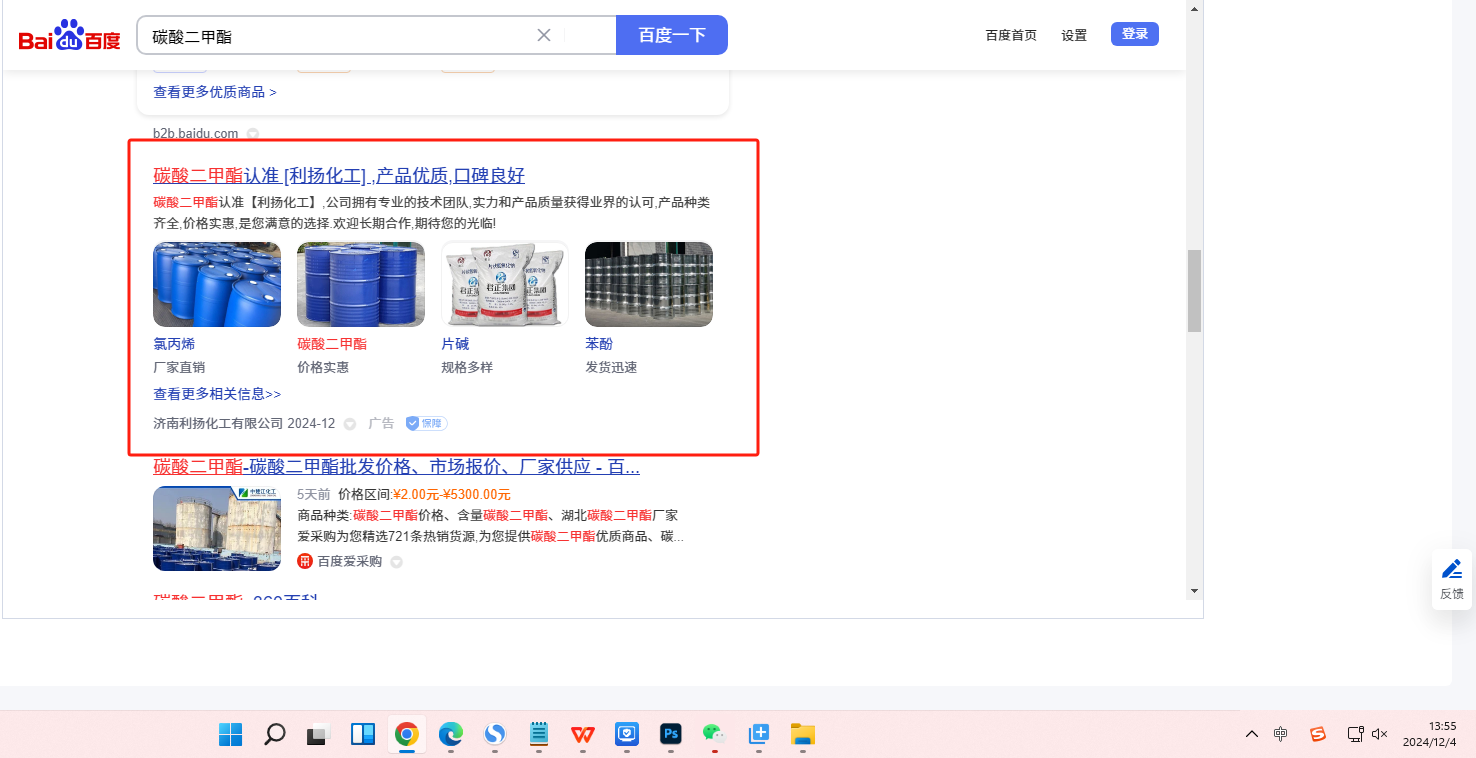
Task: Click the Baidu logo
Action: (69, 36)
